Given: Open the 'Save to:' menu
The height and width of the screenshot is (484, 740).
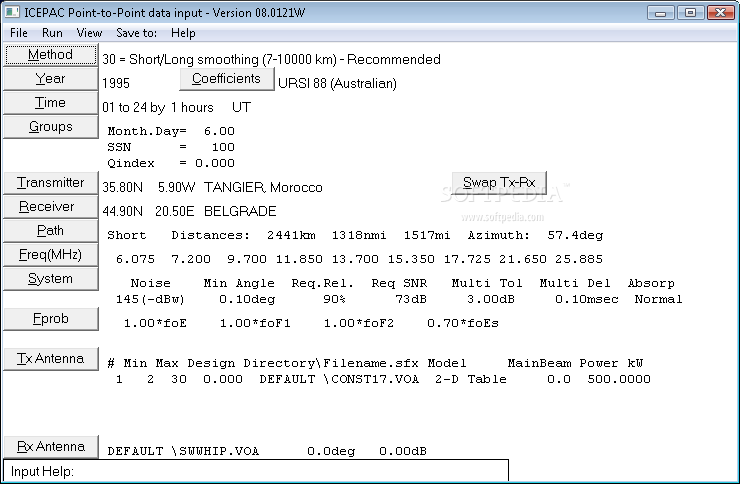Looking at the screenshot, I should click(x=136, y=33).
